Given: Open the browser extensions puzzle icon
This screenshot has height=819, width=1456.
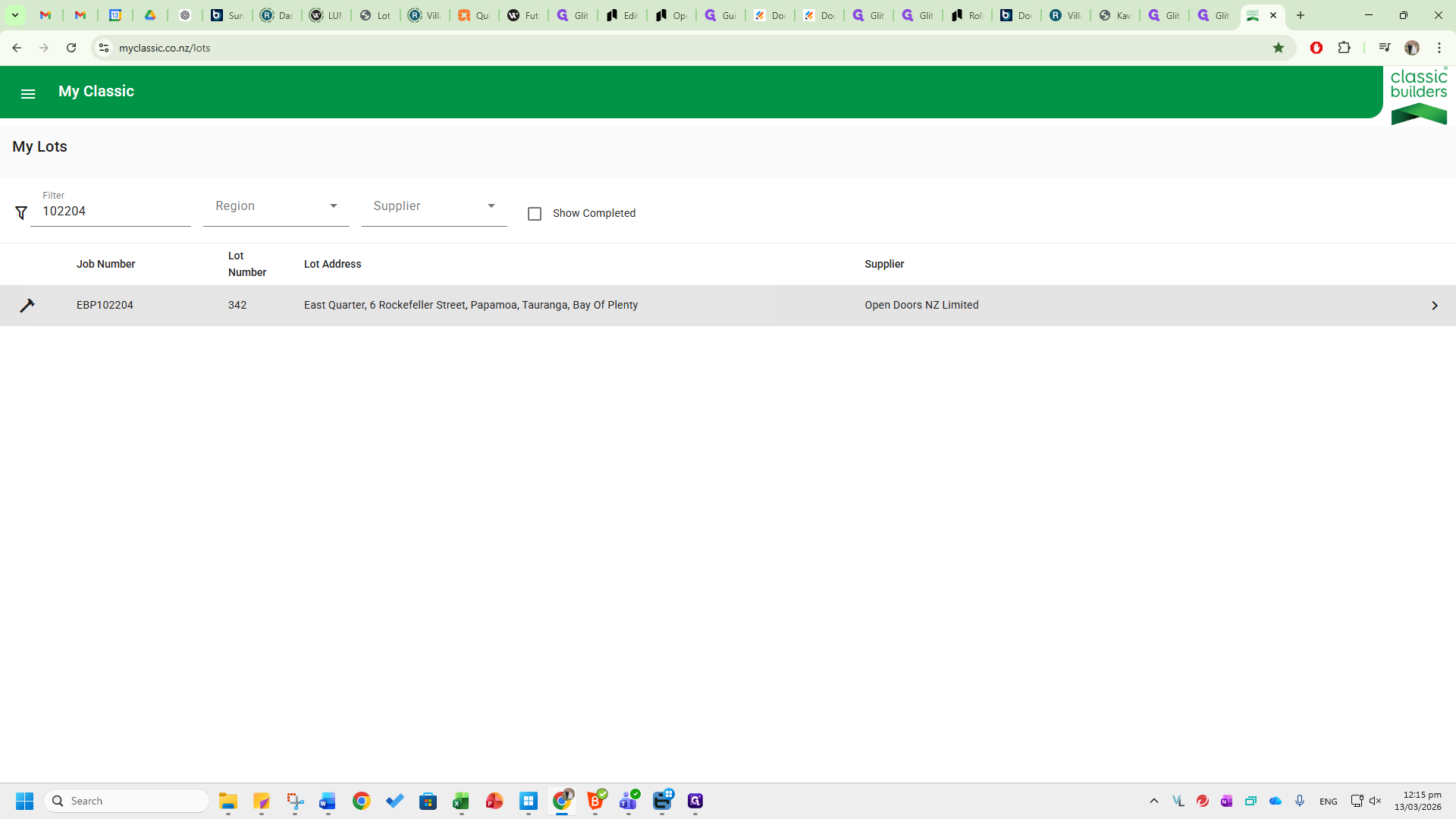Looking at the screenshot, I should click(x=1344, y=48).
